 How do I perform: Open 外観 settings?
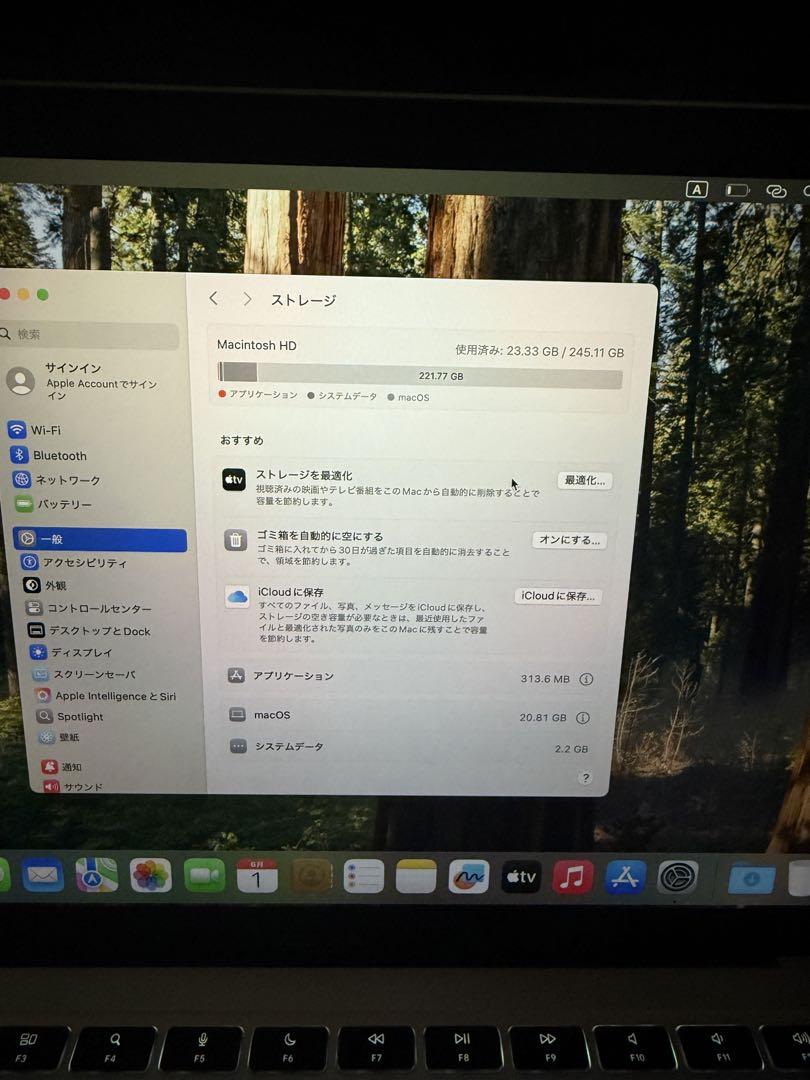(45, 585)
